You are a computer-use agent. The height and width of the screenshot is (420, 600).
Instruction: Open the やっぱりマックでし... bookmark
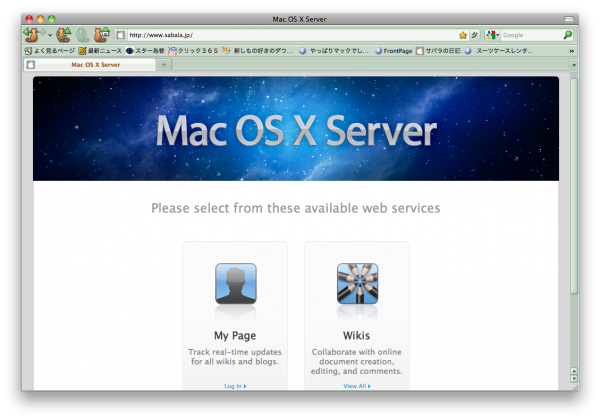(334, 50)
